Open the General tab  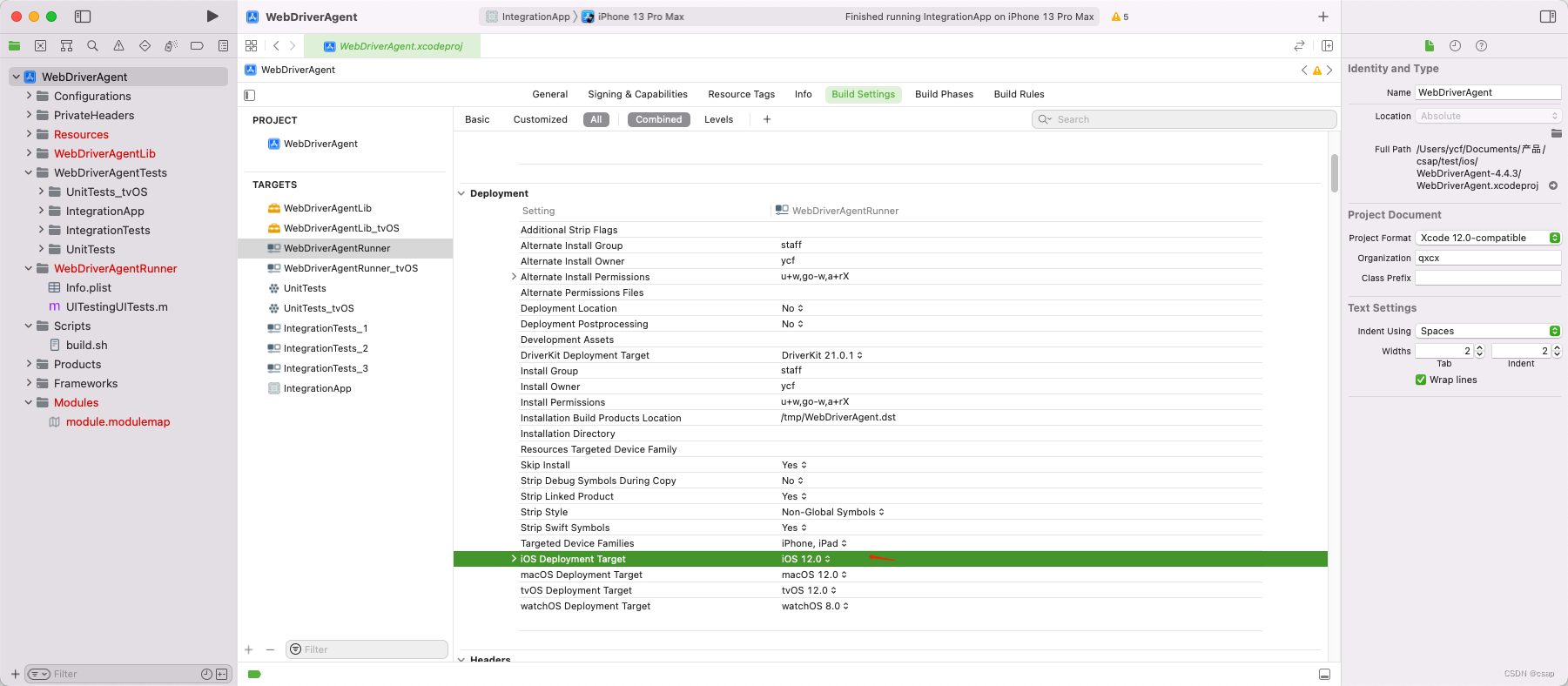550,94
